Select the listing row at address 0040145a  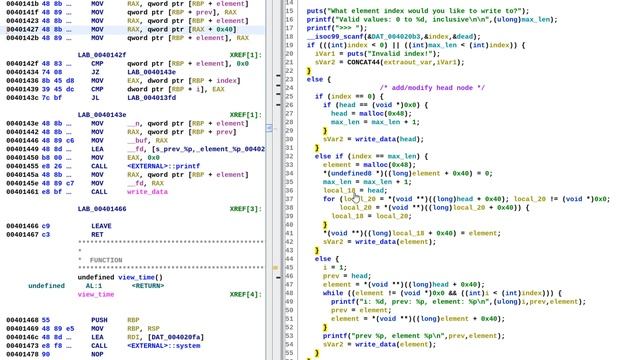[127, 175]
